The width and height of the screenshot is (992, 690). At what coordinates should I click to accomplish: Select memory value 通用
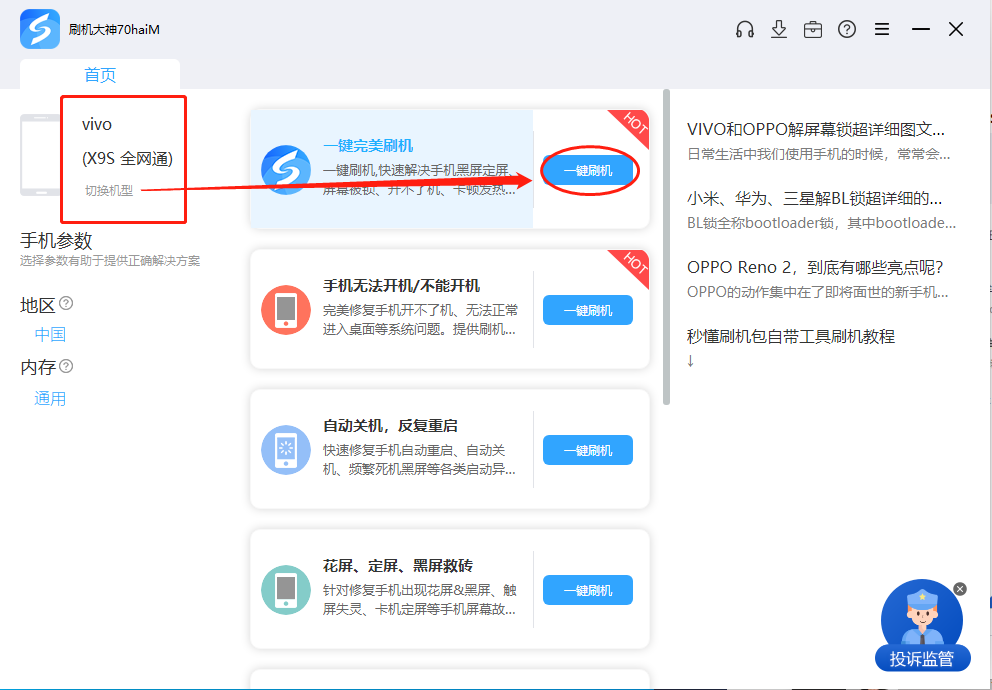point(50,398)
